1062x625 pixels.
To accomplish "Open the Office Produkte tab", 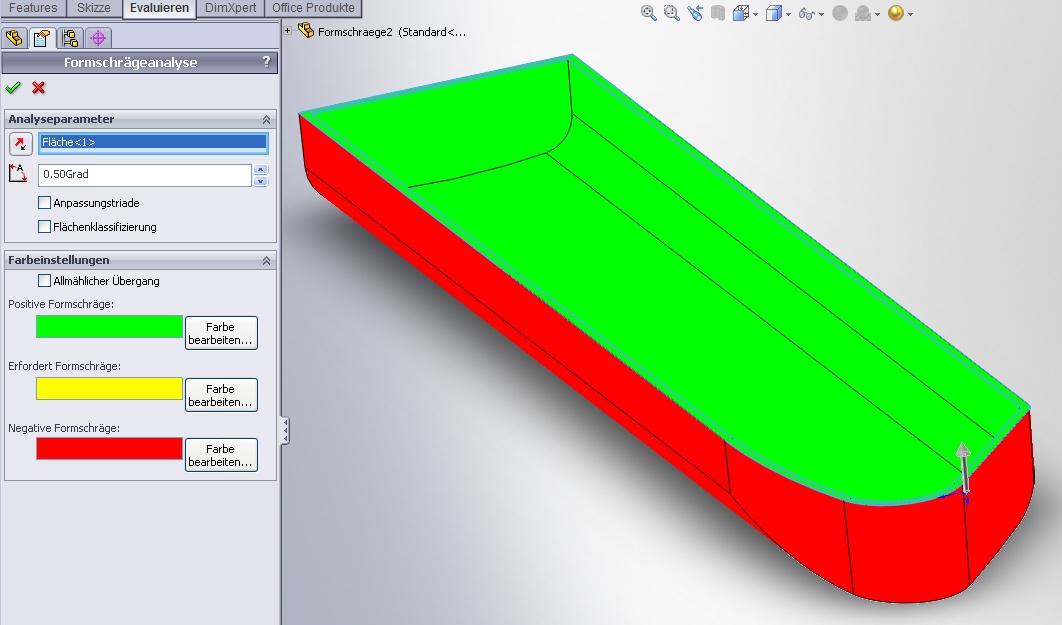I will (x=313, y=8).
